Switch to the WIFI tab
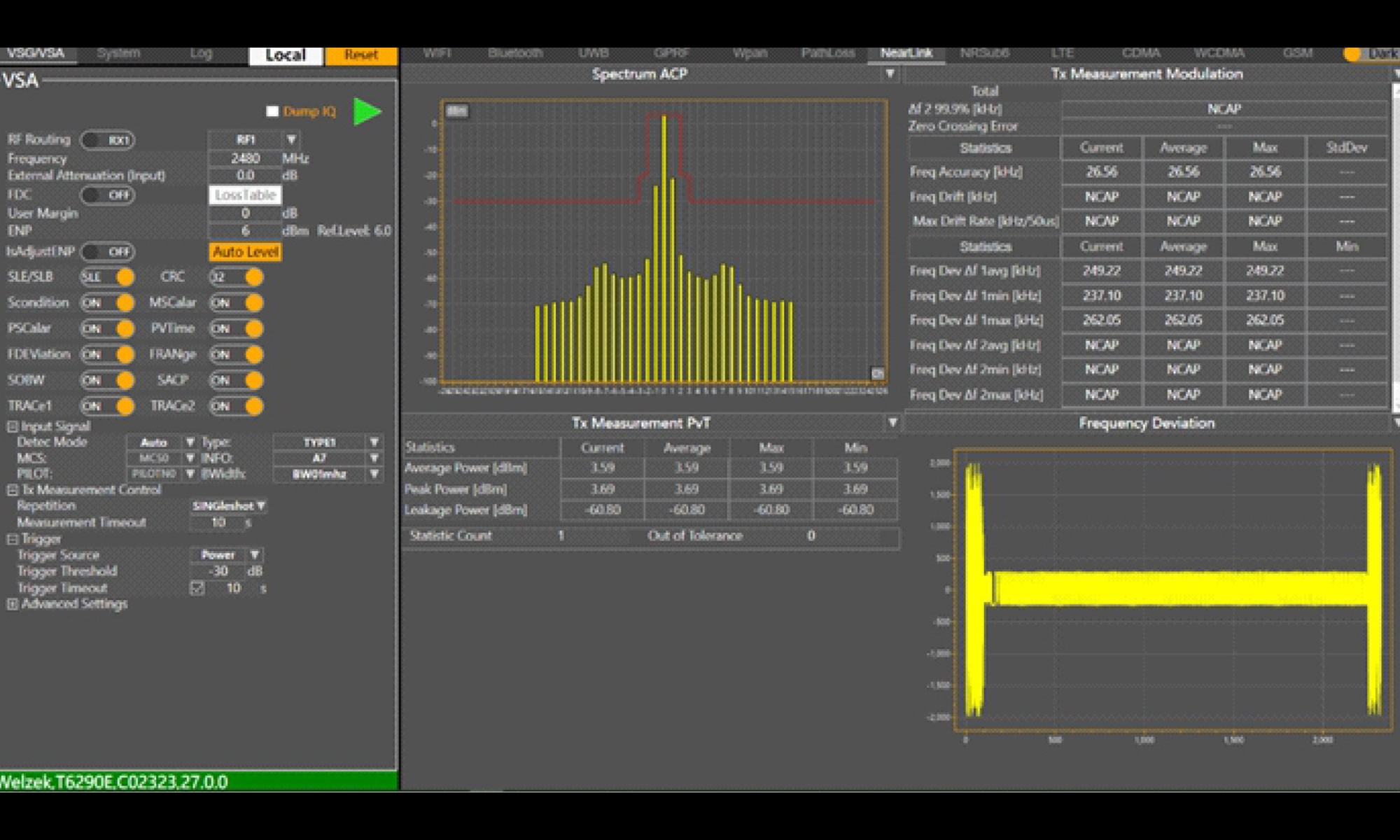This screenshot has width=1400, height=840. [437, 53]
